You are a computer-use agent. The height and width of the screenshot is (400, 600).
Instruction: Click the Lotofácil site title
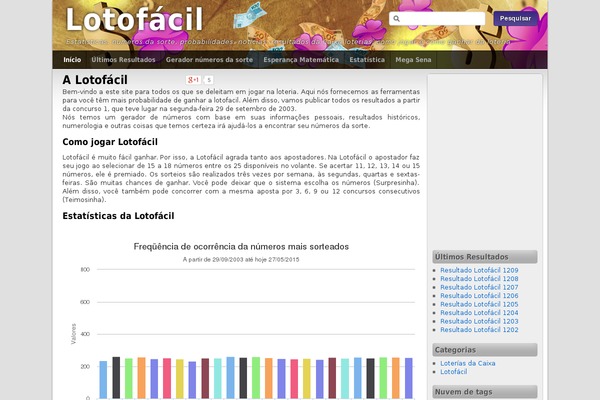pos(134,19)
